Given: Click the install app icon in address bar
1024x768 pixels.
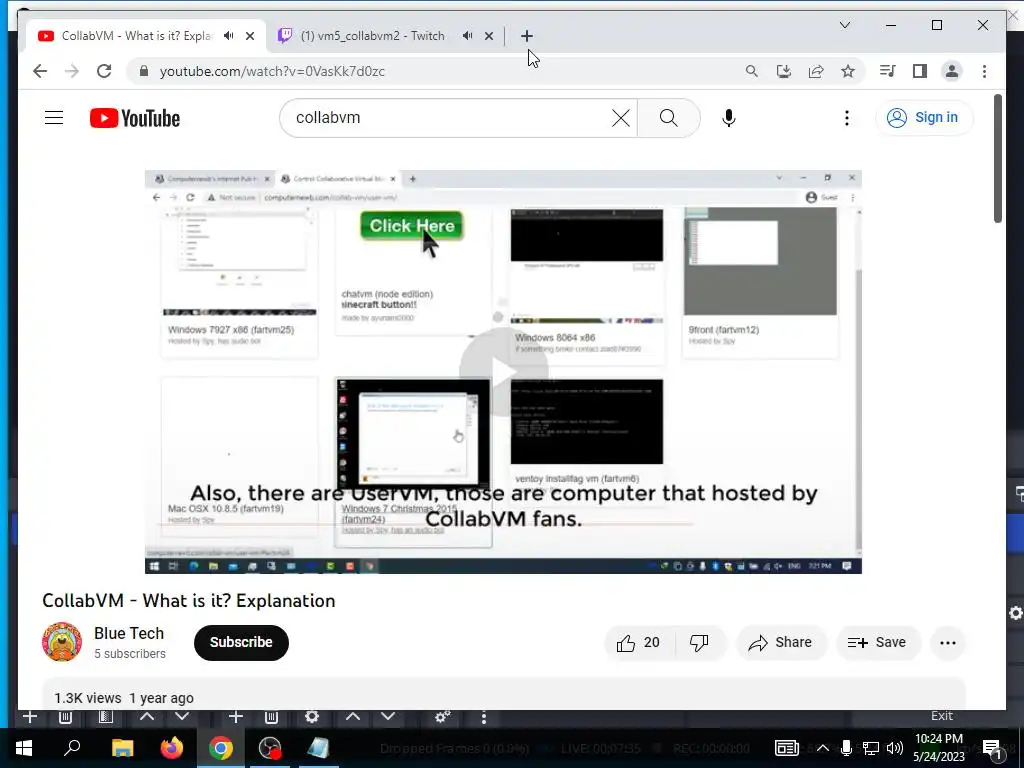Looking at the screenshot, I should point(784,71).
